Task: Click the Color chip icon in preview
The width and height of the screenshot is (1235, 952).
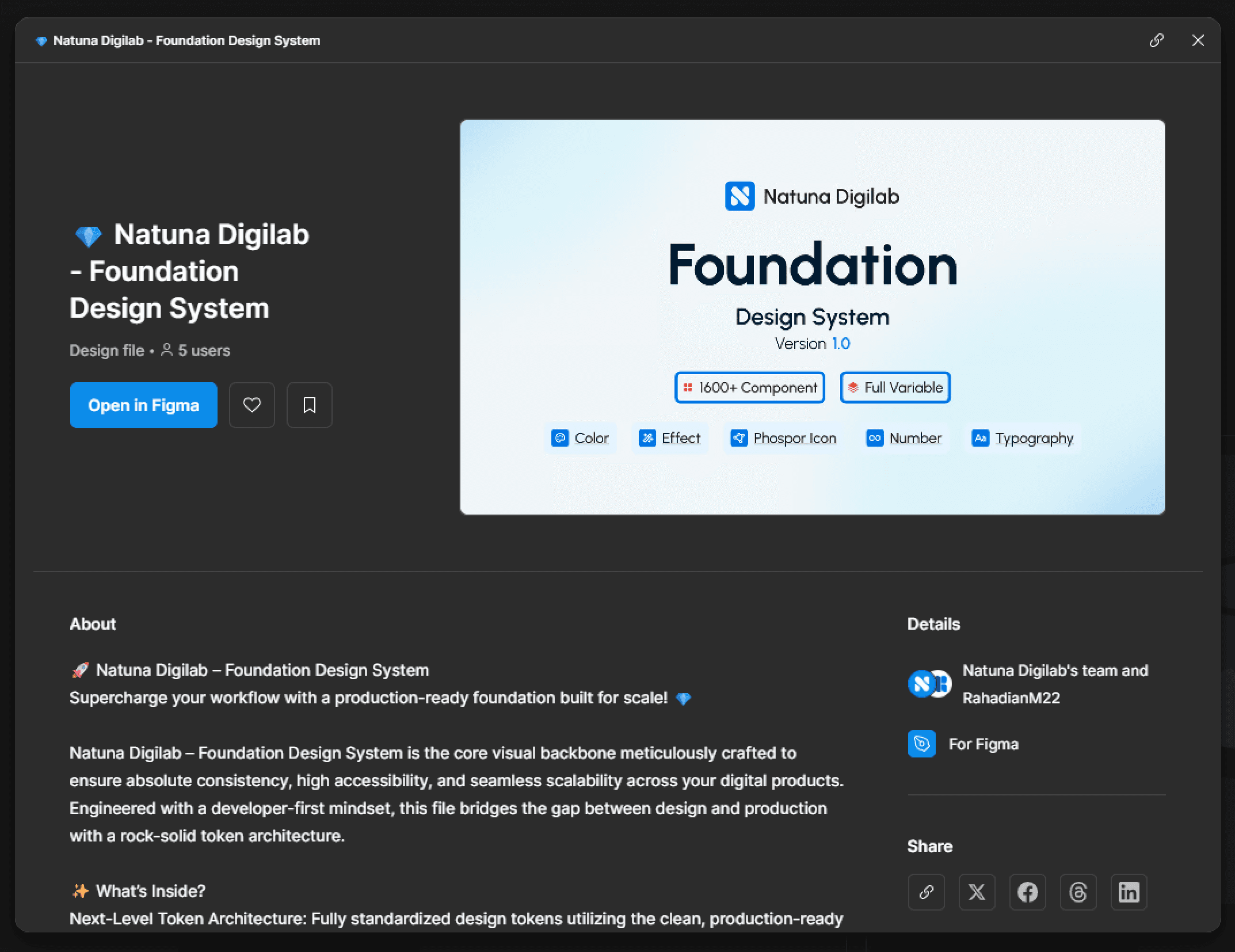Action: click(560, 438)
